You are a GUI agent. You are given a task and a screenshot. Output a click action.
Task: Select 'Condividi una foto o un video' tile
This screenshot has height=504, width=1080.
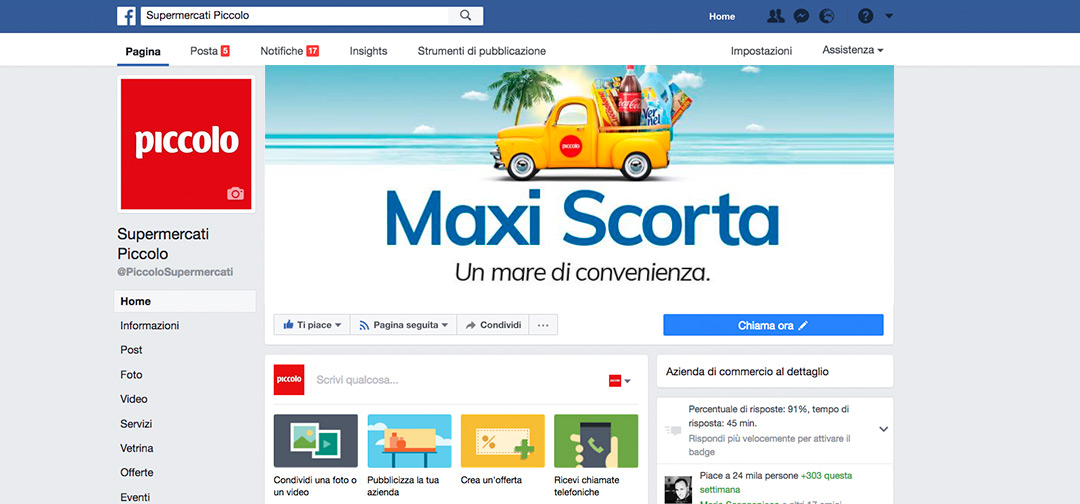pos(315,455)
